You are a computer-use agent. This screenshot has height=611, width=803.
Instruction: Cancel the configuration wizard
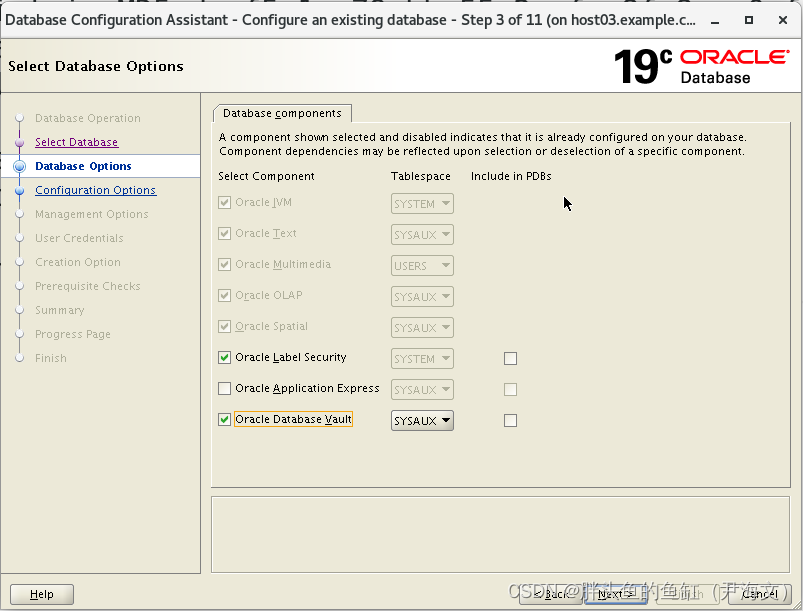[x=759, y=594]
